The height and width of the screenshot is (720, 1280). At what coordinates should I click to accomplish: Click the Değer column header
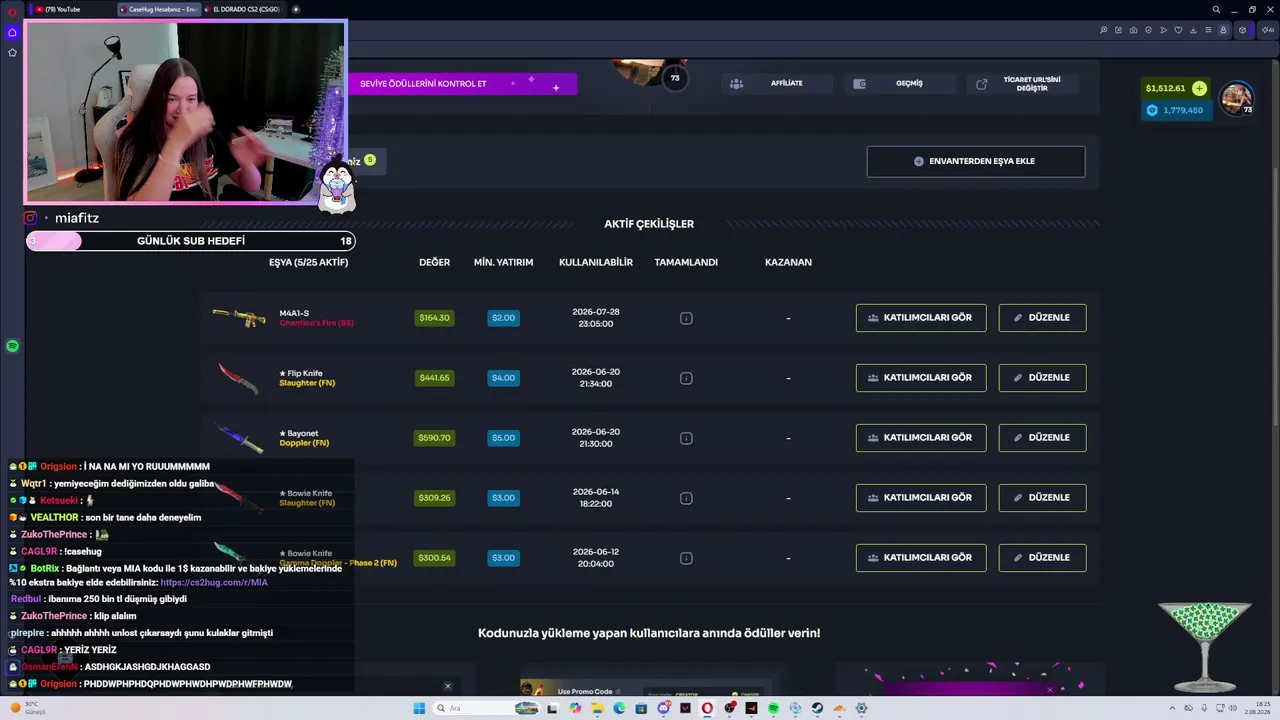click(434, 262)
